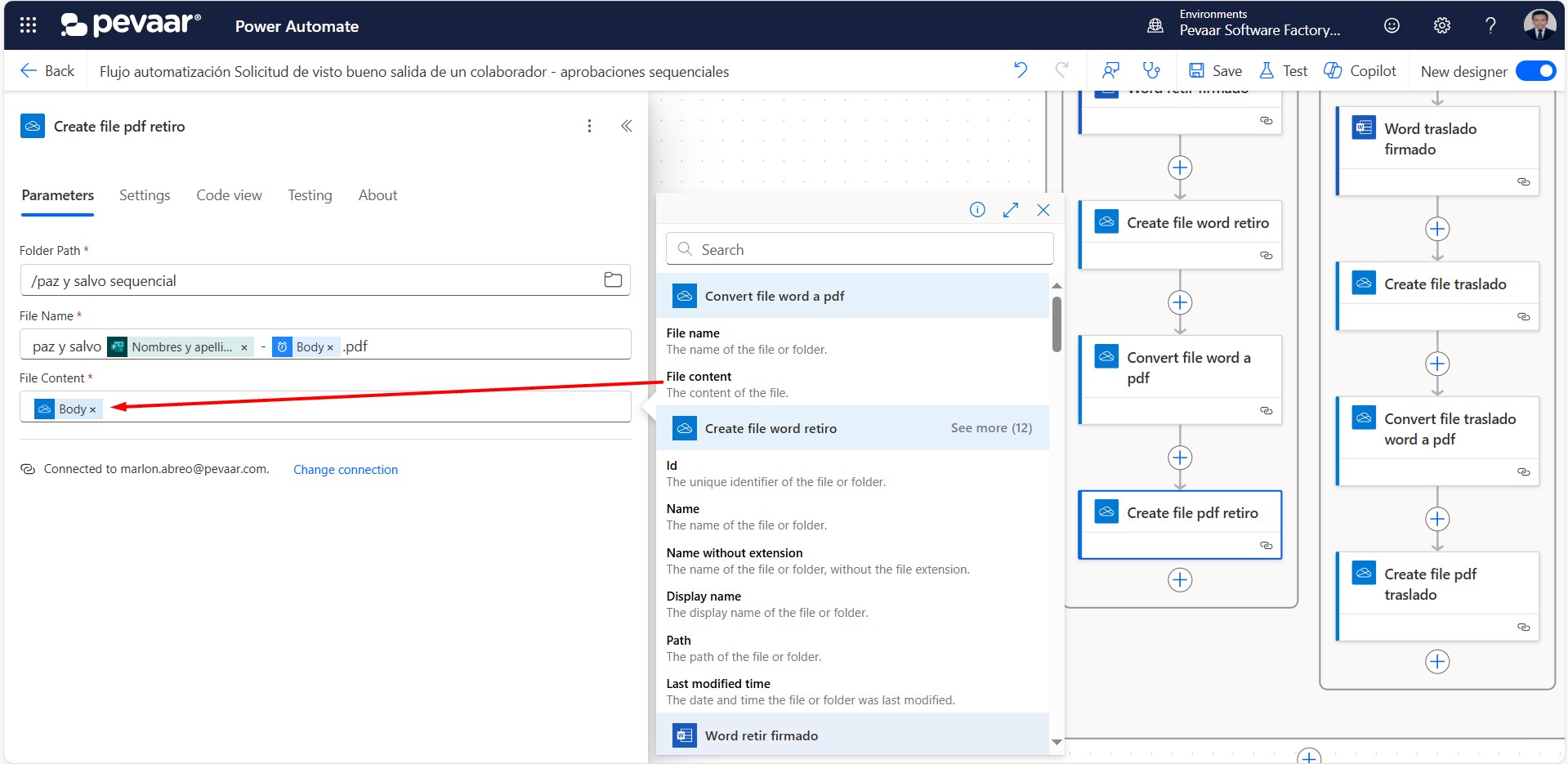Select the Create file traslado action card
Image resolution: width=1568 pixels, height=764 pixels.
click(1437, 296)
